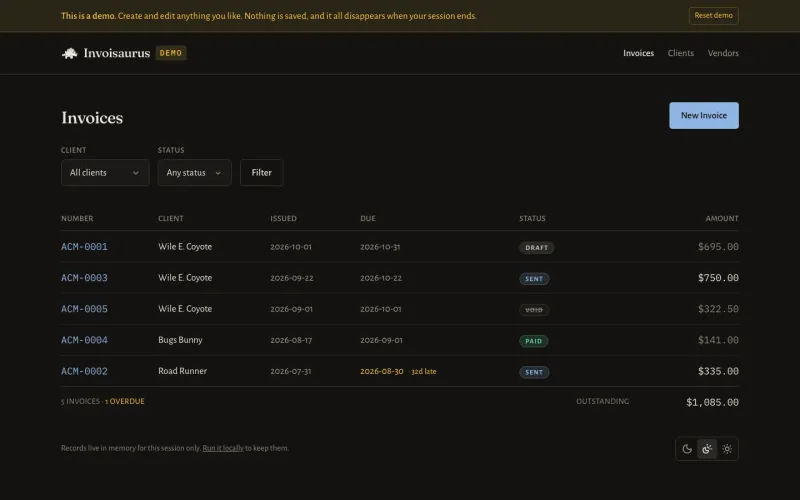Open invoice ACM-0005
Image resolution: width=800 pixels, height=500 pixels.
coord(84,309)
